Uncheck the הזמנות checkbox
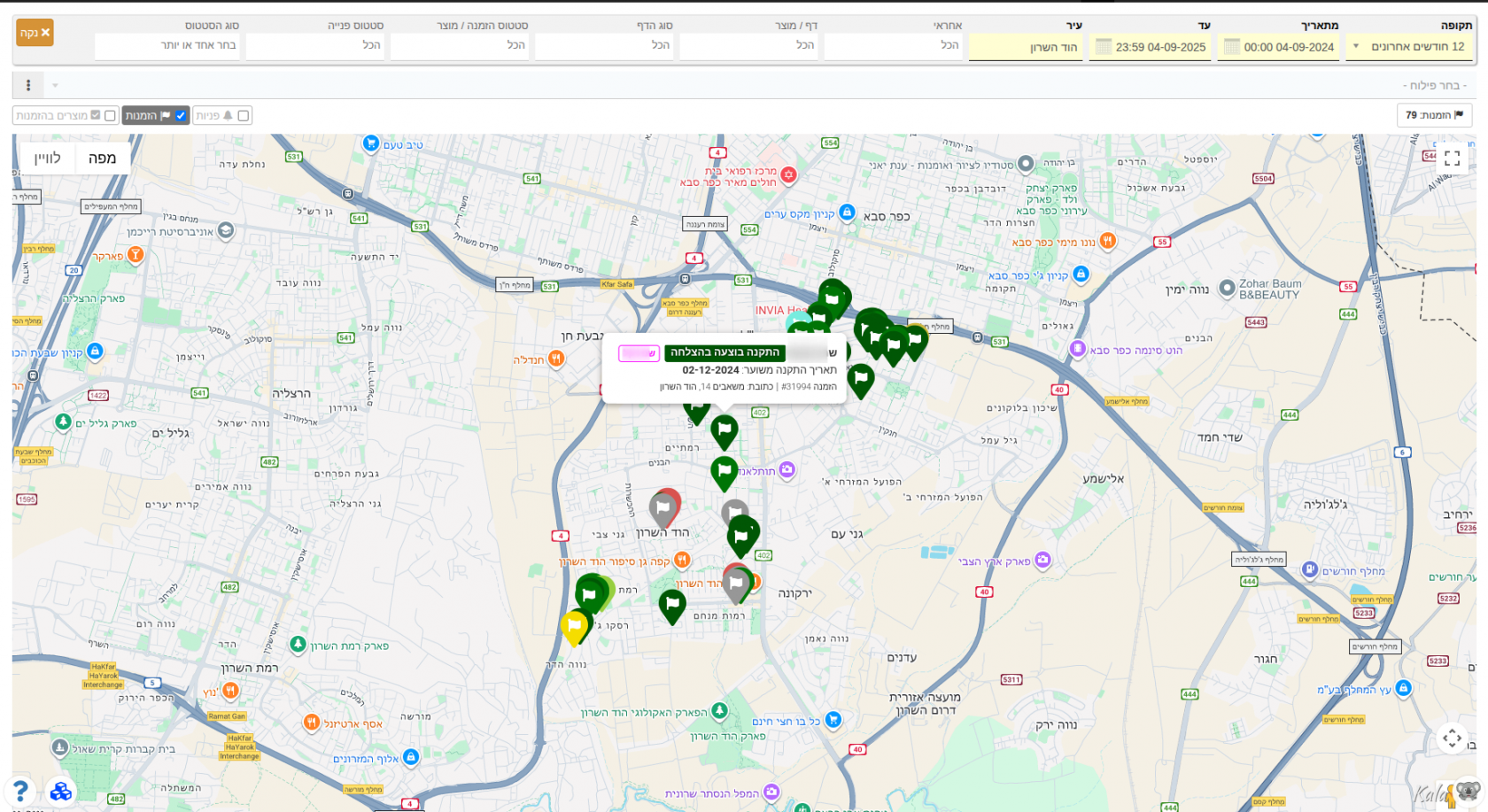 (x=181, y=115)
